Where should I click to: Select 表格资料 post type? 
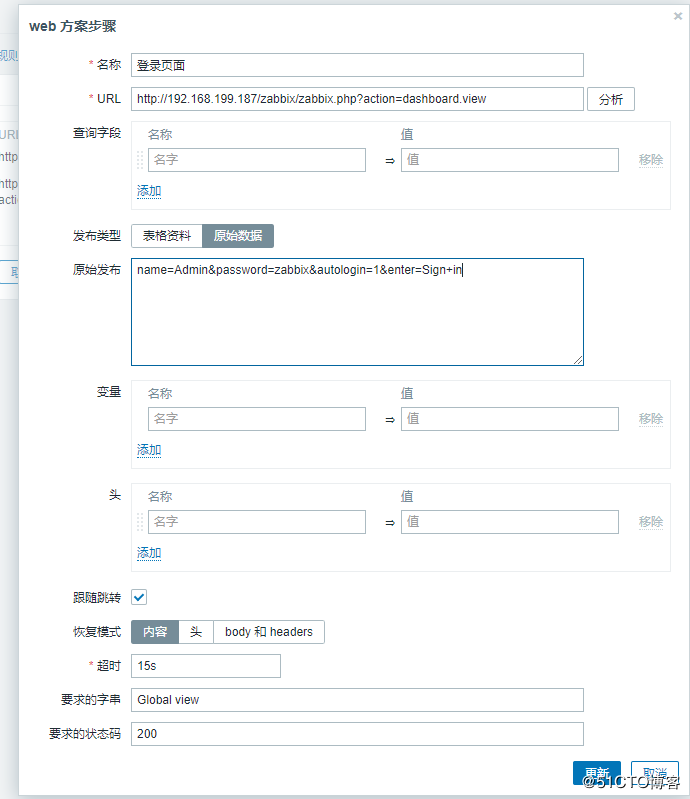tap(167, 236)
